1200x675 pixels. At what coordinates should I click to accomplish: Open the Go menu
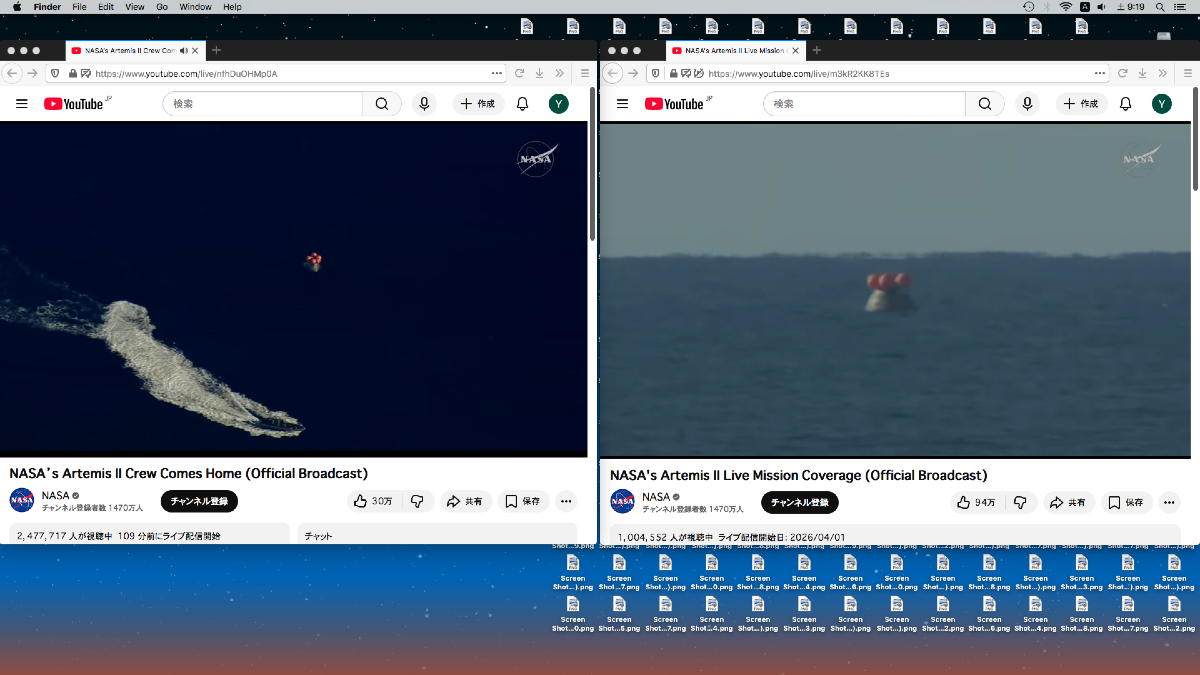click(162, 7)
